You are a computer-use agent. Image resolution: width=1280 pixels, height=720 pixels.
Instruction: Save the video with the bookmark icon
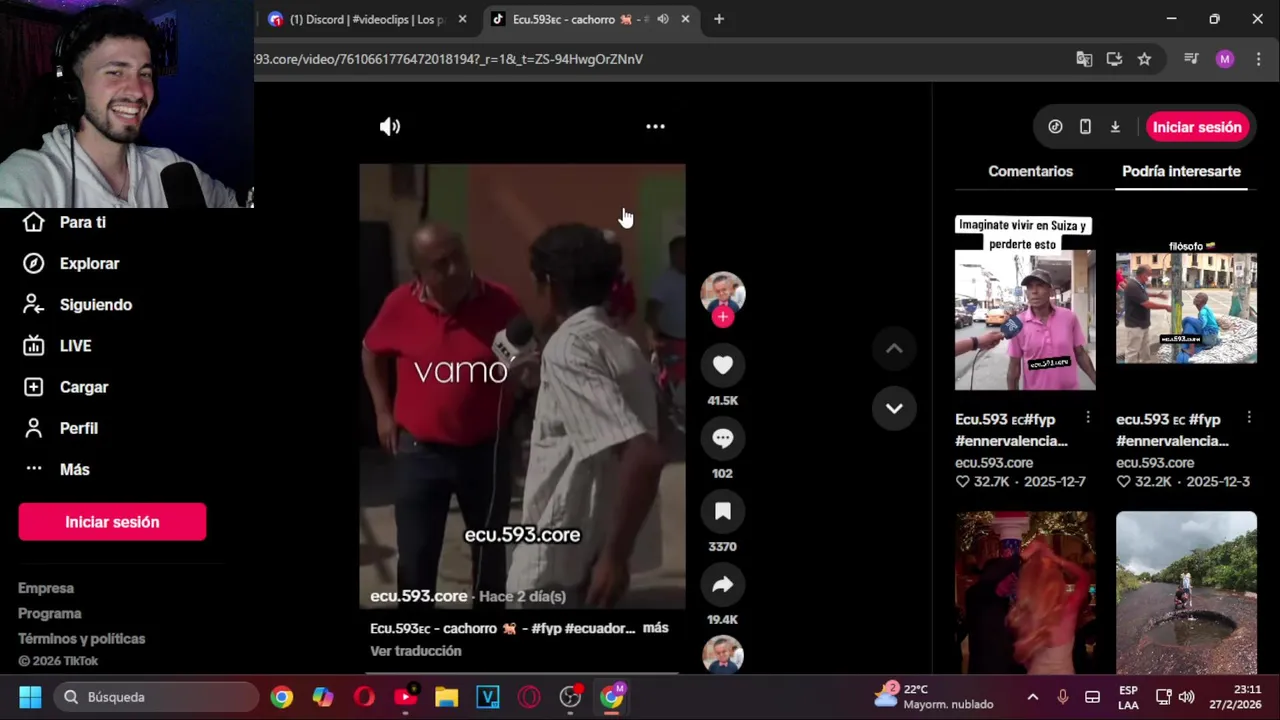[722, 512]
